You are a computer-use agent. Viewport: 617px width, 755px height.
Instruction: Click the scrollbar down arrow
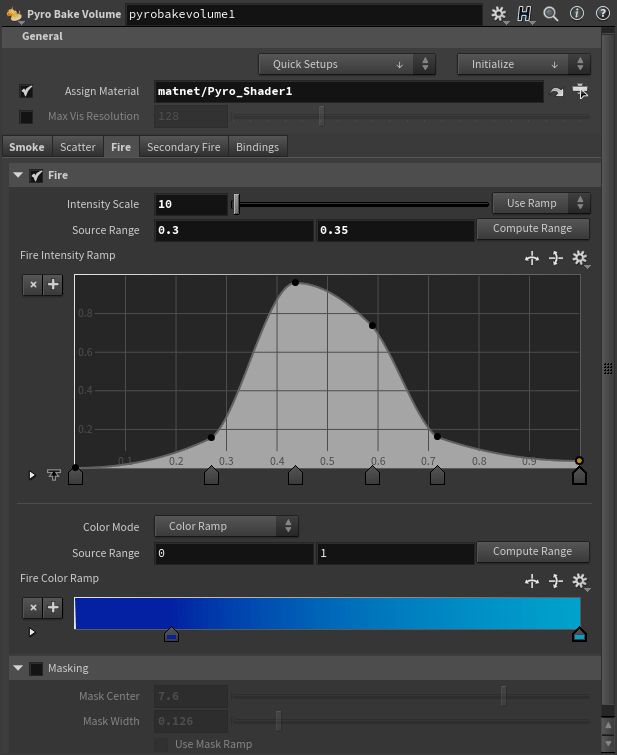608,743
